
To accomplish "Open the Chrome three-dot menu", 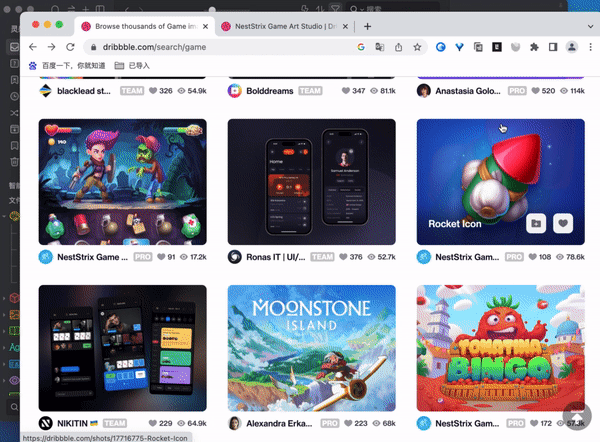I will (590, 47).
